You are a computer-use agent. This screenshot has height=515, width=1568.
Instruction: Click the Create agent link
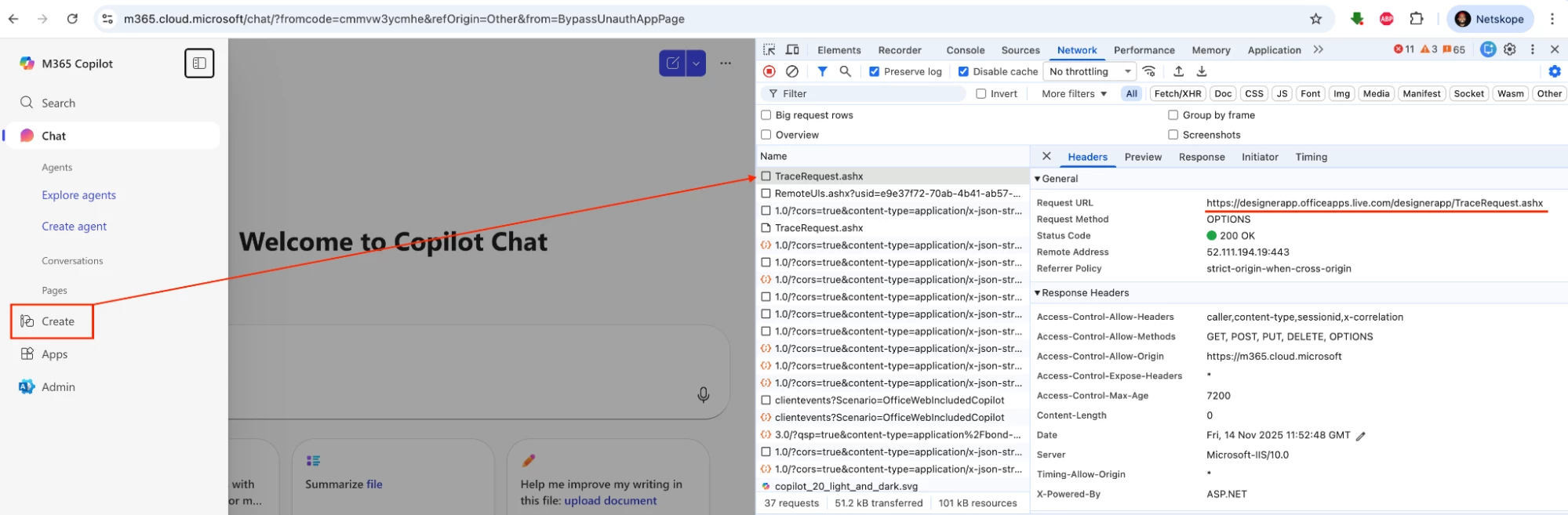pyautogui.click(x=74, y=227)
